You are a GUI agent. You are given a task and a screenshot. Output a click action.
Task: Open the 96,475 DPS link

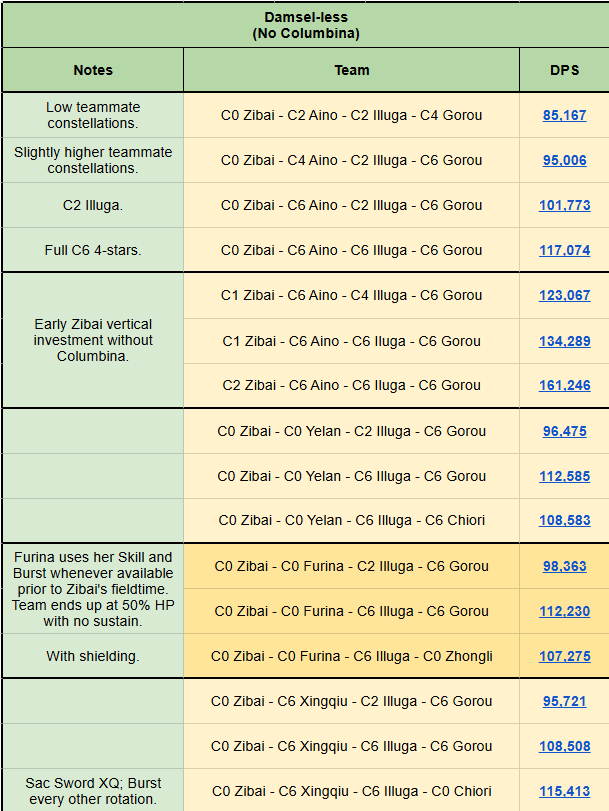click(x=564, y=431)
